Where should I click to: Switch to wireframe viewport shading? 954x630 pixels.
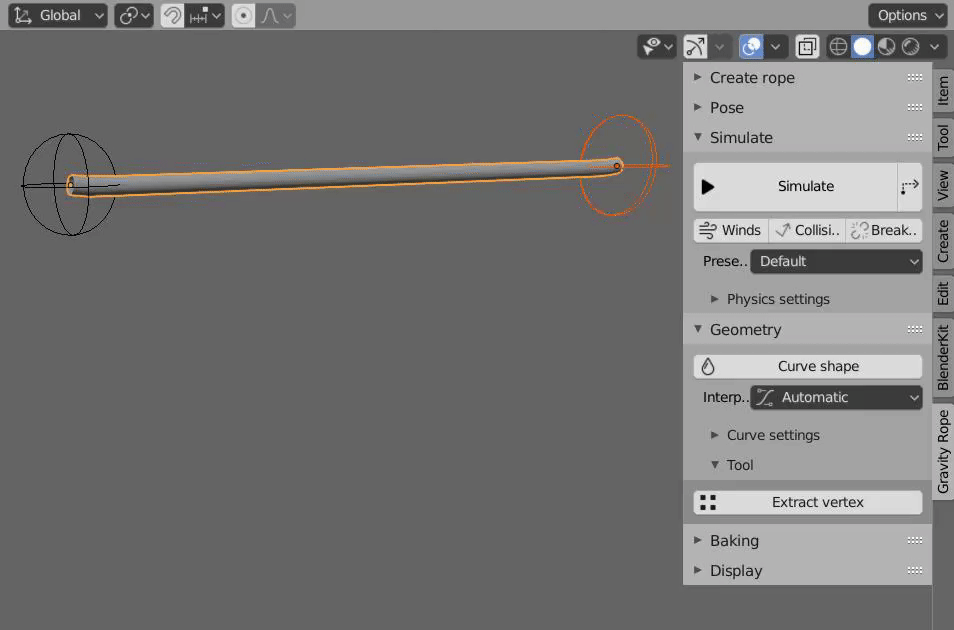coord(839,46)
